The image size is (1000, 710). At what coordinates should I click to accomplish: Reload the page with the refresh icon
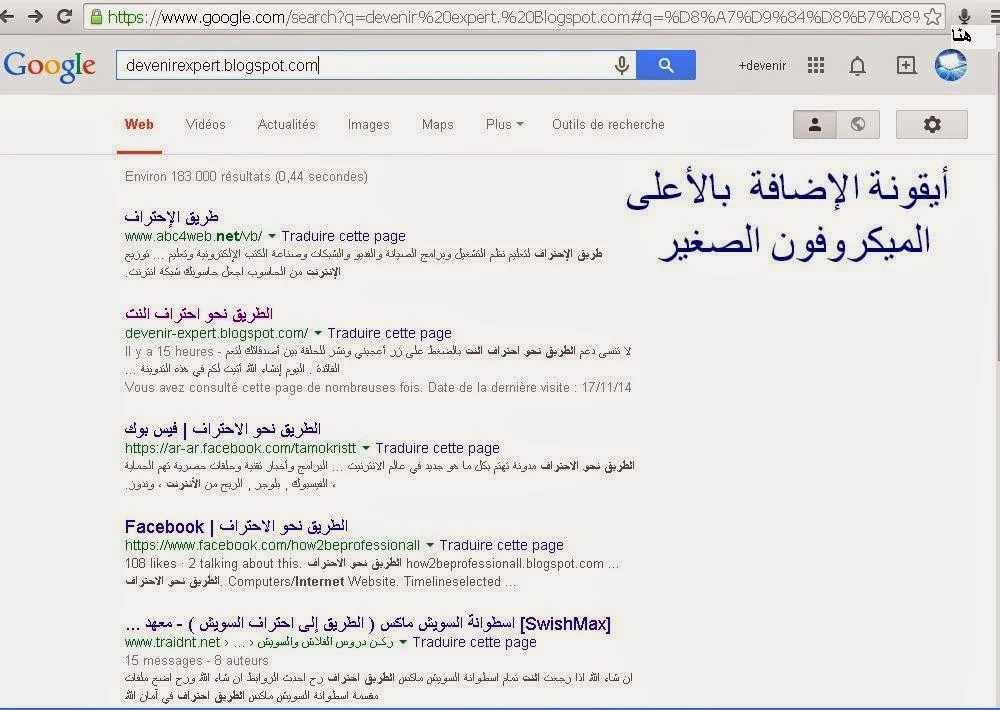tap(64, 17)
